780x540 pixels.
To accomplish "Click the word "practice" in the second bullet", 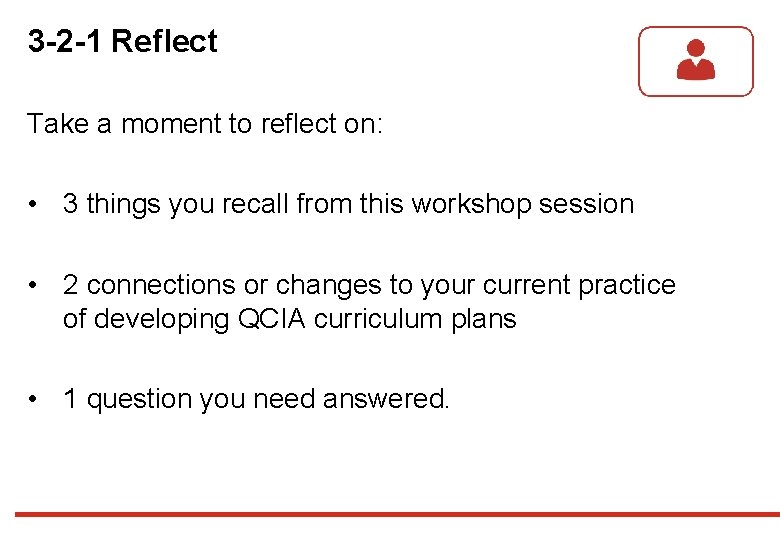I will pyautogui.click(x=627, y=286).
